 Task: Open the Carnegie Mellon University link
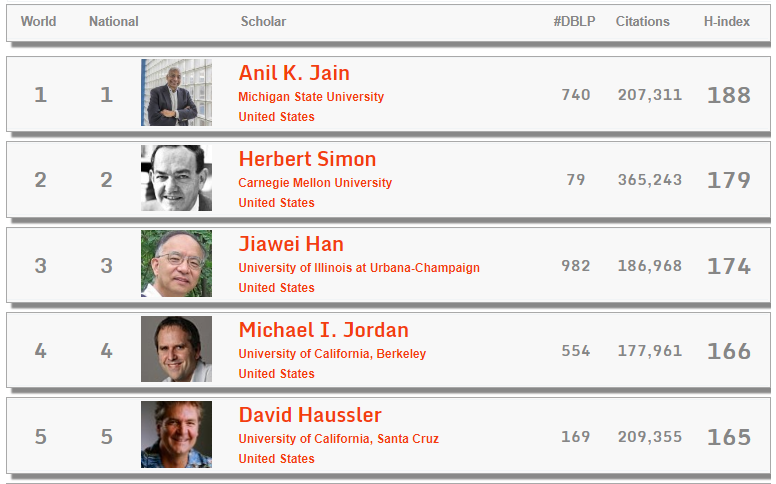[x=315, y=183]
